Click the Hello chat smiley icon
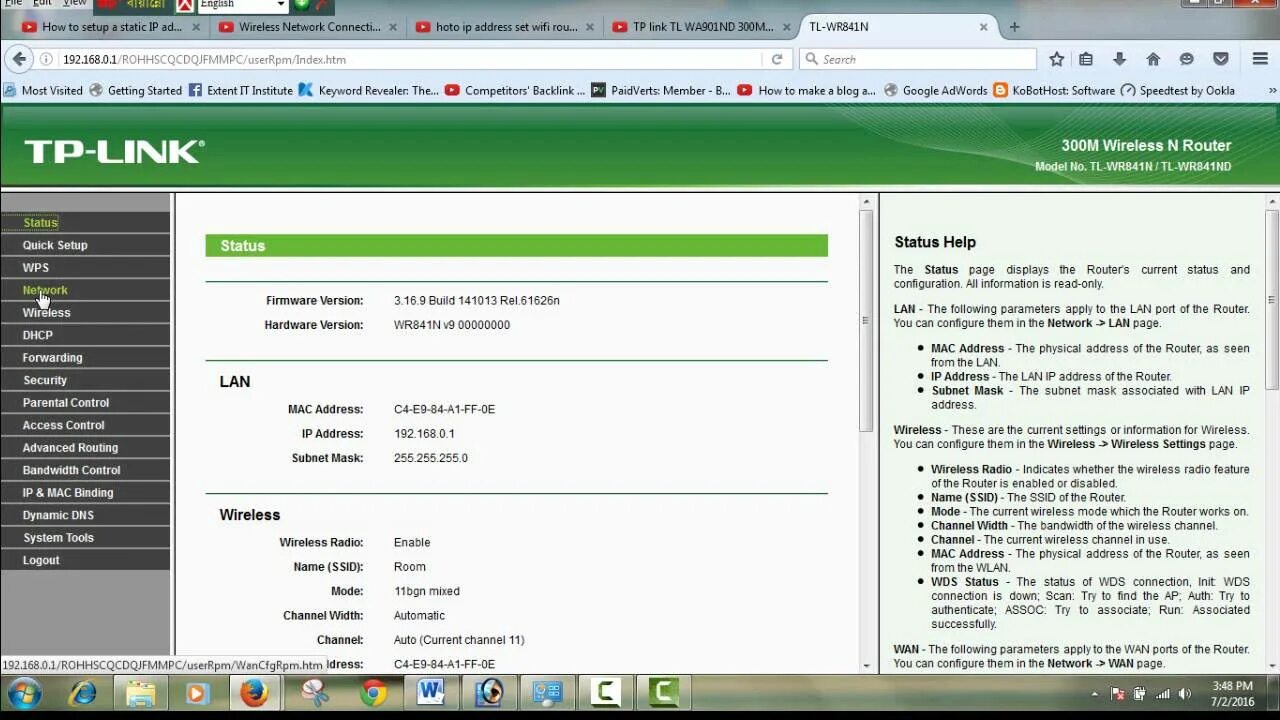Image resolution: width=1280 pixels, height=720 pixels. point(1186,59)
